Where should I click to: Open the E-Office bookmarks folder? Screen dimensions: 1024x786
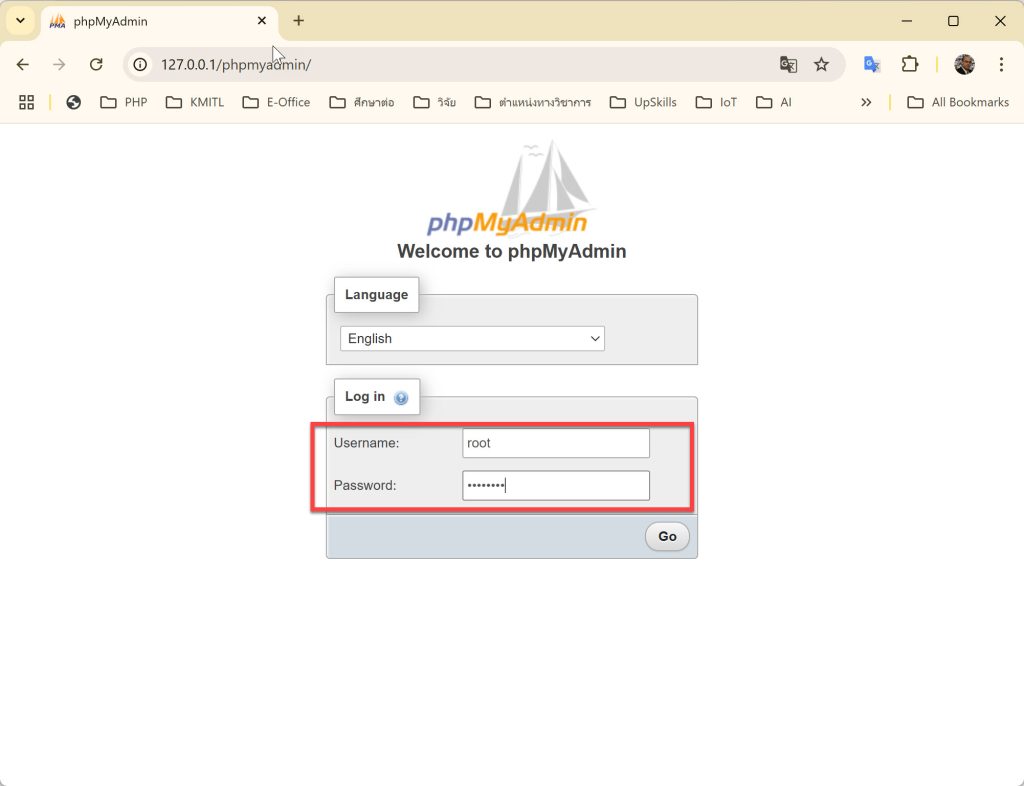coord(276,102)
